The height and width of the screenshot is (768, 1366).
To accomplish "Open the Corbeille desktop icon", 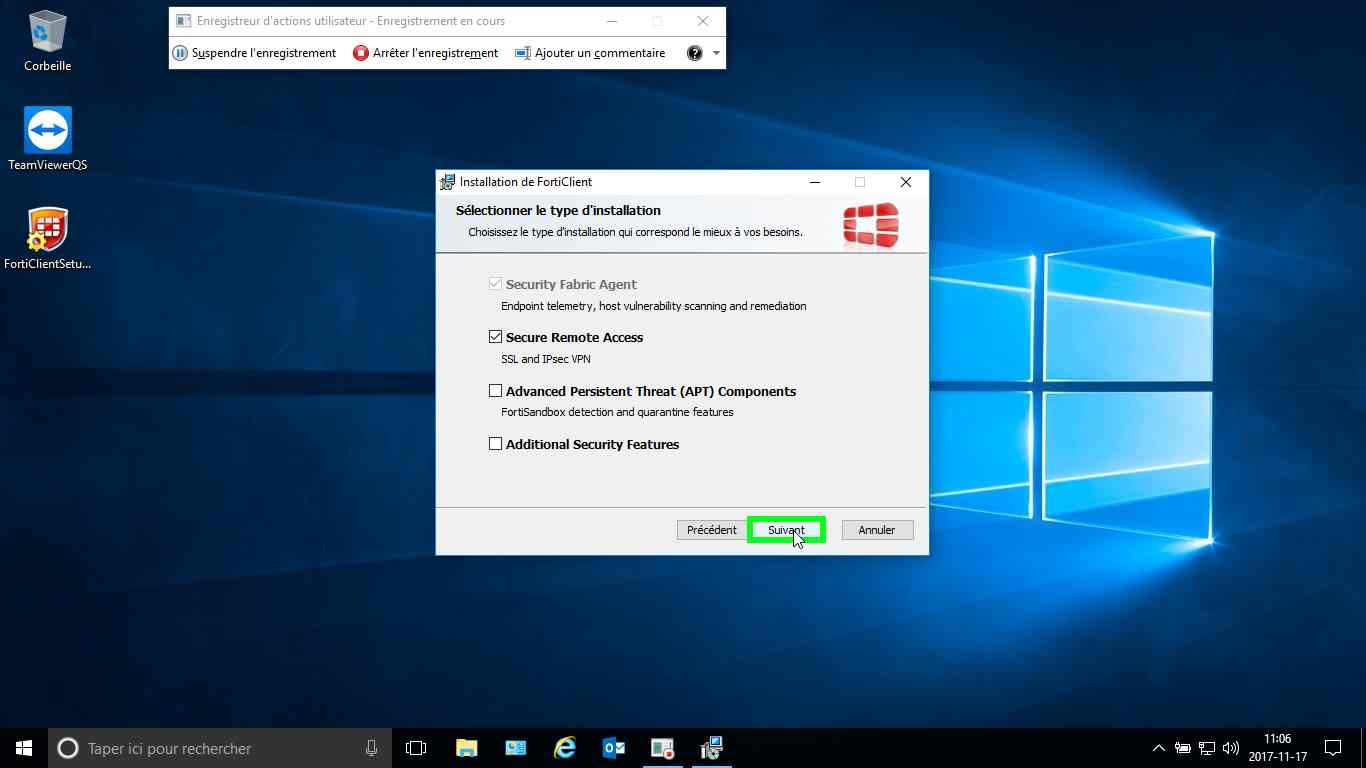I will click(48, 40).
